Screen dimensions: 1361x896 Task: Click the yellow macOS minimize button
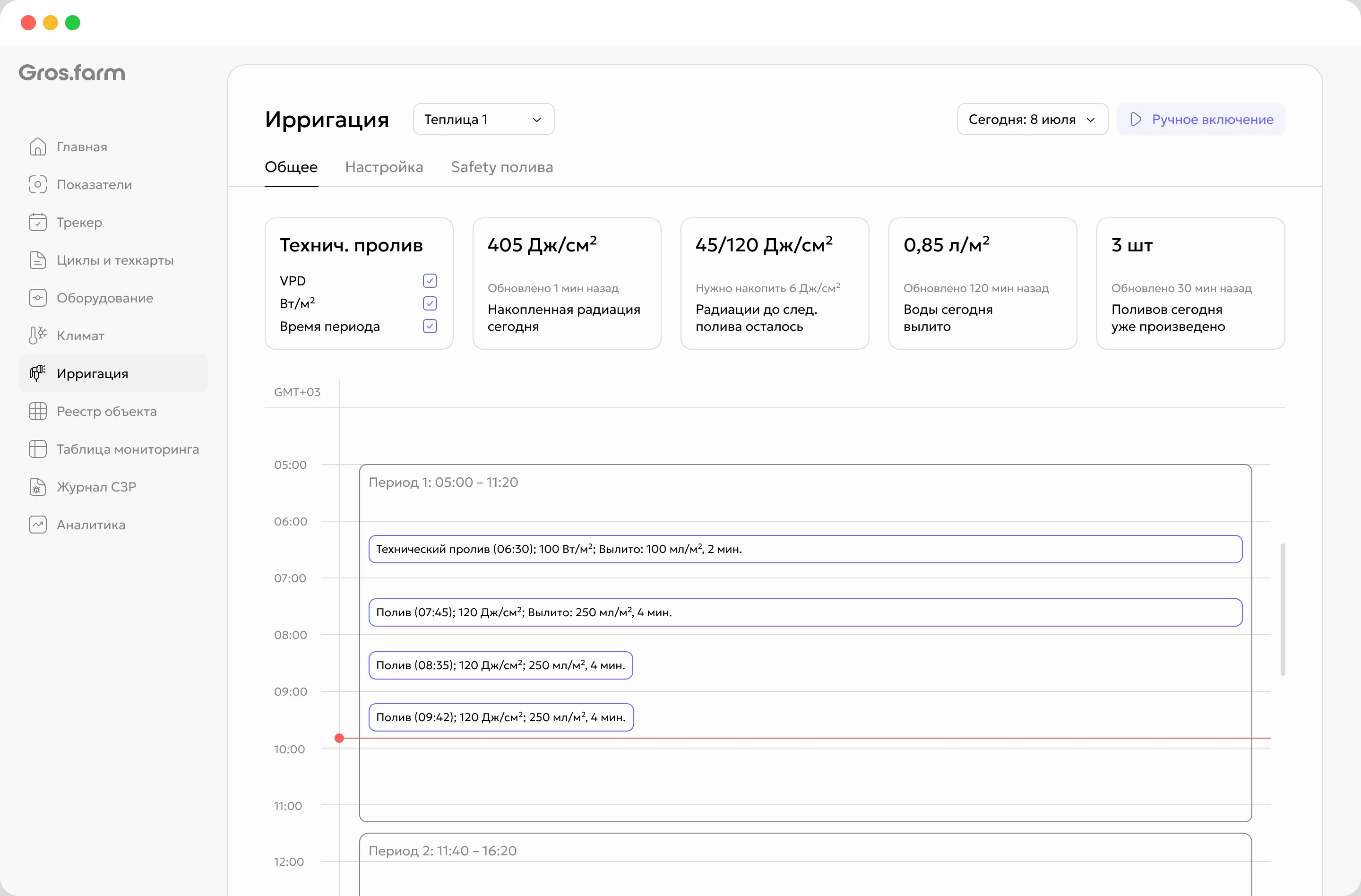[x=50, y=23]
